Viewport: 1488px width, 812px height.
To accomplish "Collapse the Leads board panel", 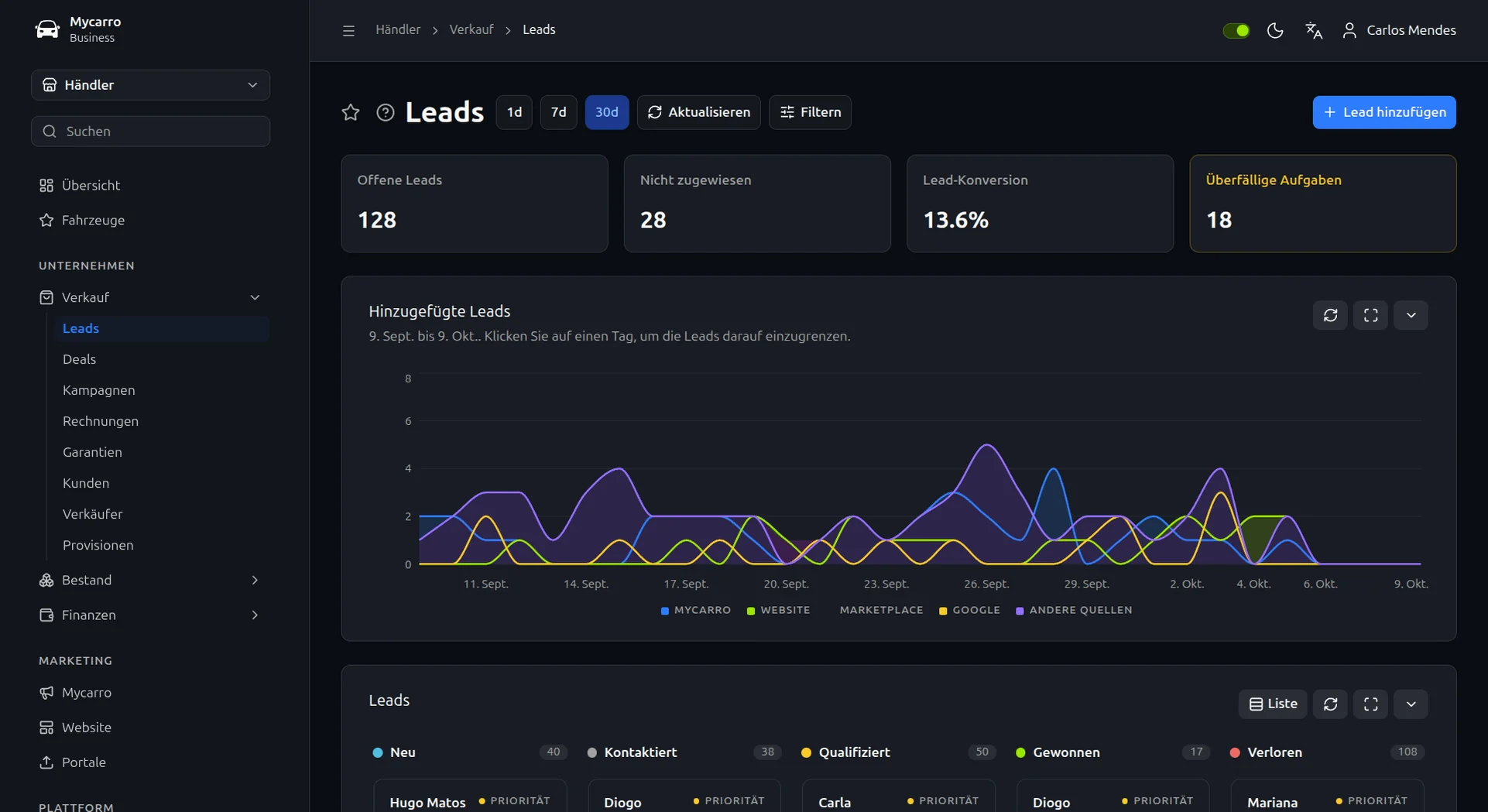I will tap(1411, 704).
